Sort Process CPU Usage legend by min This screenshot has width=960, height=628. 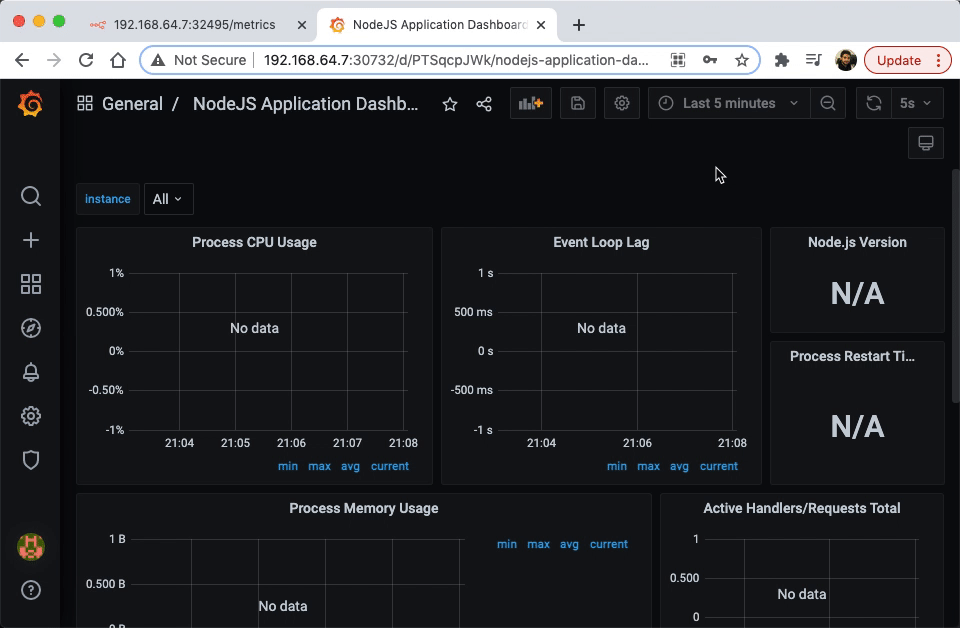tap(288, 466)
